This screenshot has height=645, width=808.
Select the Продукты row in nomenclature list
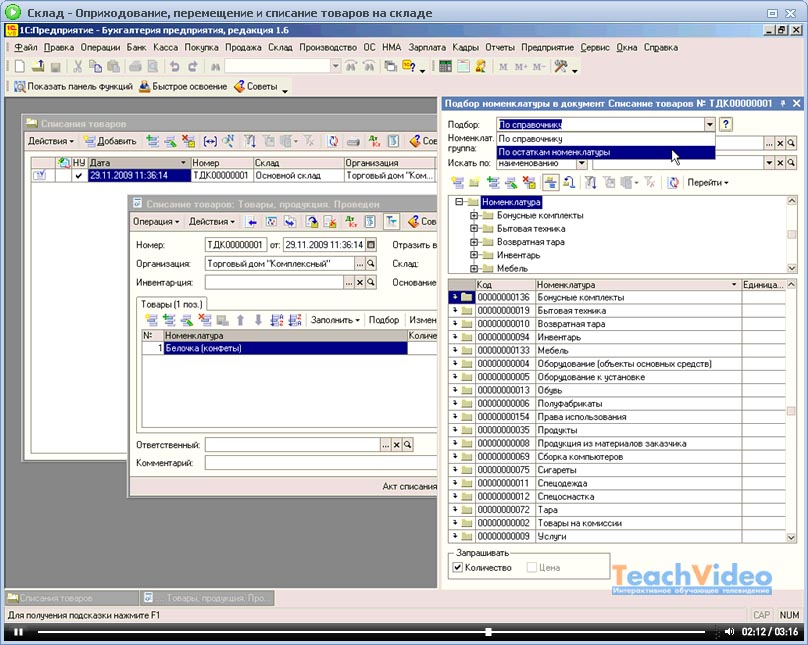tap(617, 430)
